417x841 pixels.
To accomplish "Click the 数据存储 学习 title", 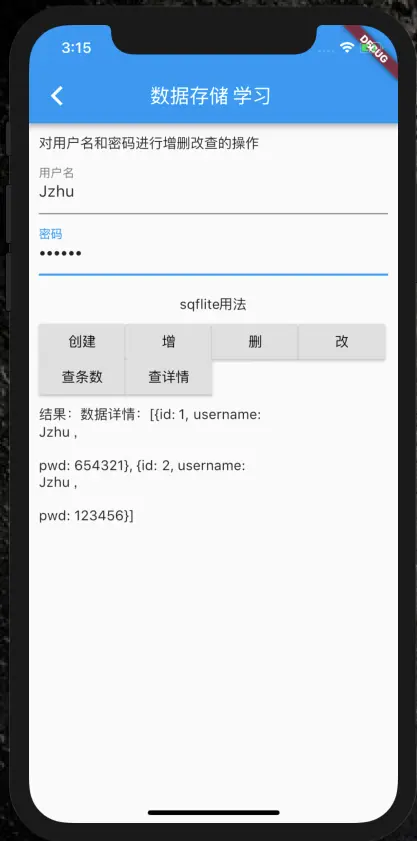I will 210,97.
